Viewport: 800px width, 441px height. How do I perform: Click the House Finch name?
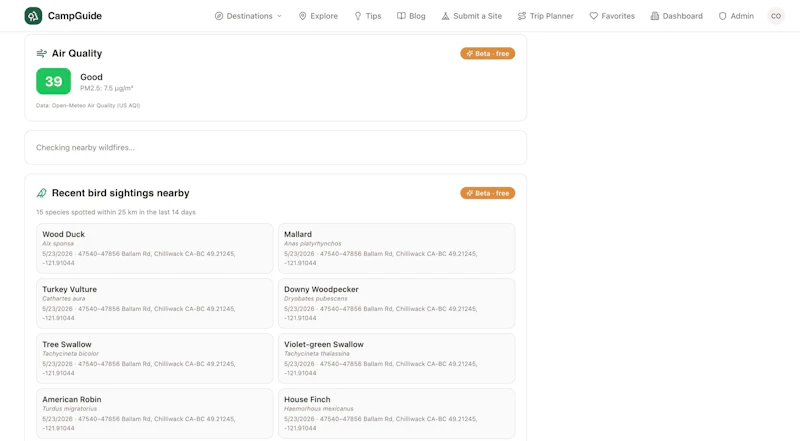[x=307, y=400]
